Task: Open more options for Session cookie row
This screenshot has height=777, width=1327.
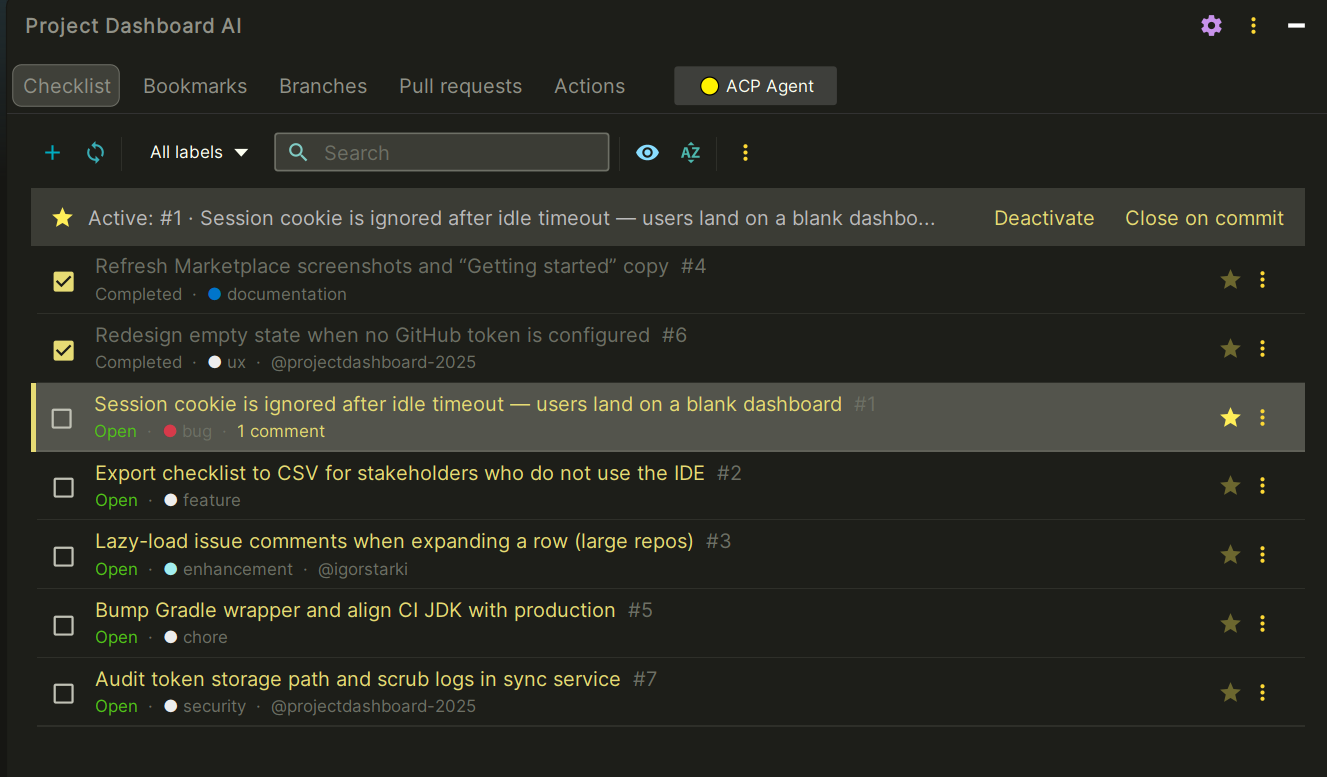Action: tap(1262, 418)
